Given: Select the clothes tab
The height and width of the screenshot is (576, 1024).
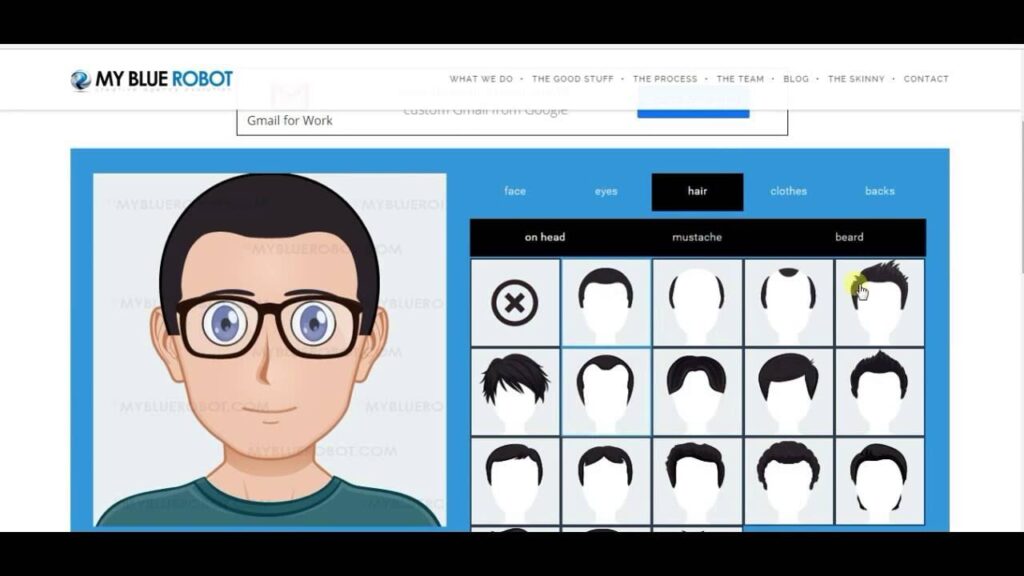Looking at the screenshot, I should click(788, 191).
